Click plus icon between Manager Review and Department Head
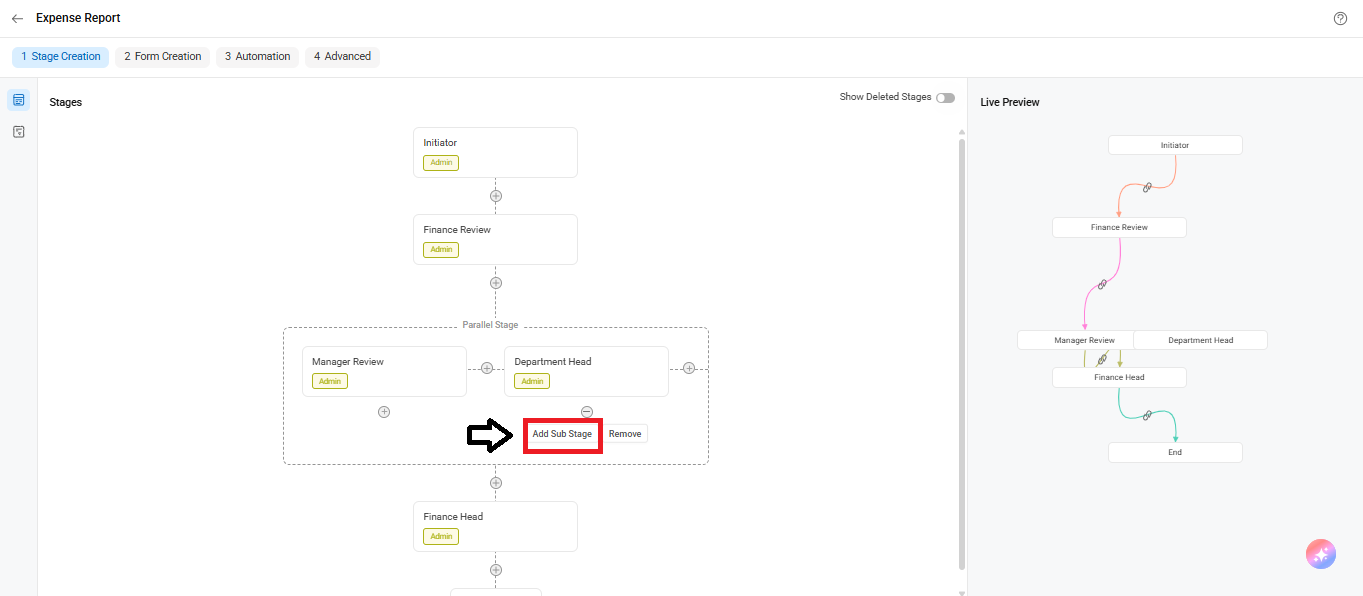This screenshot has width=1363, height=596. pos(487,368)
